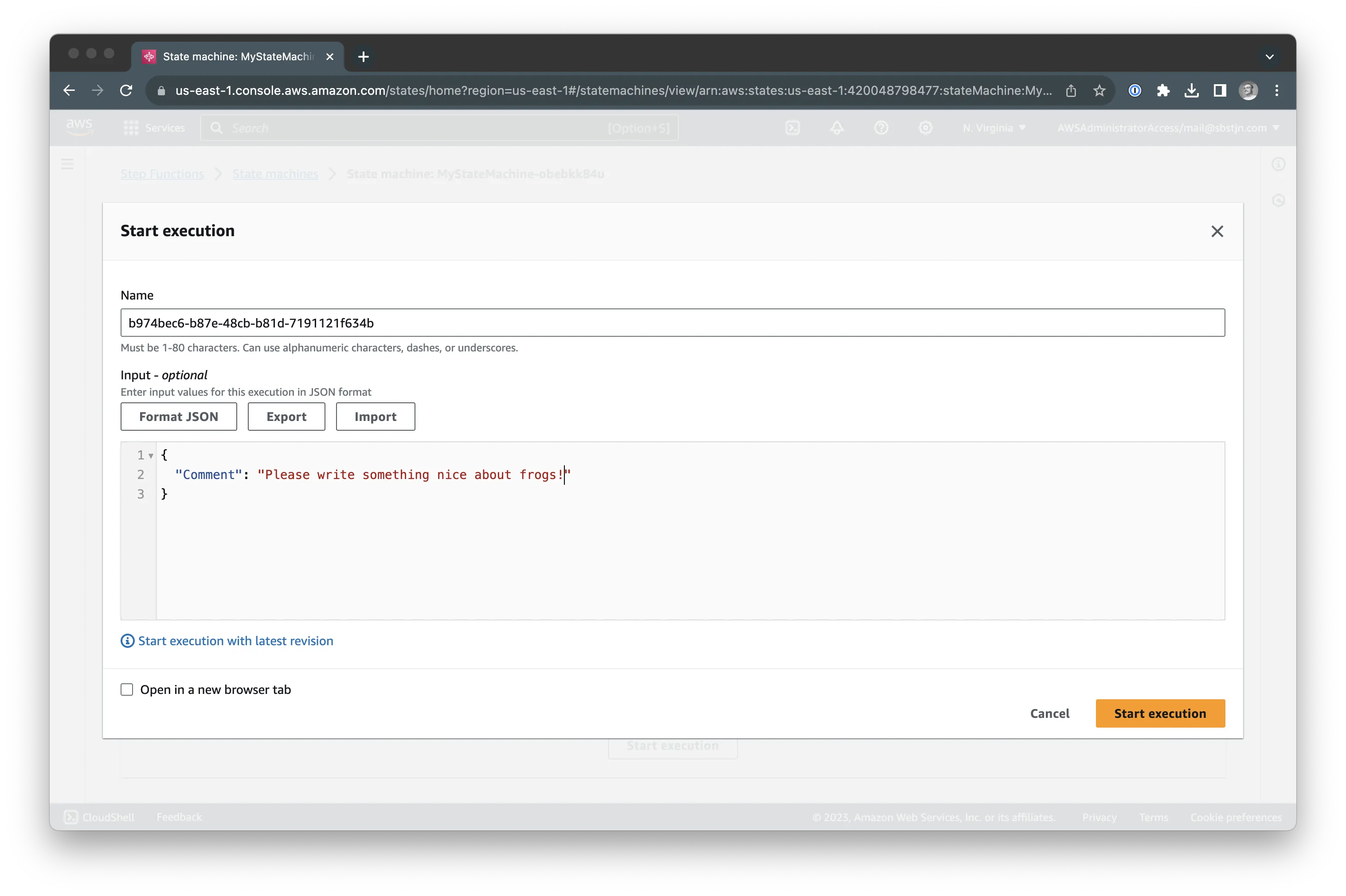Bookmark the page with the star icon
This screenshot has width=1346, height=896.
[1099, 90]
